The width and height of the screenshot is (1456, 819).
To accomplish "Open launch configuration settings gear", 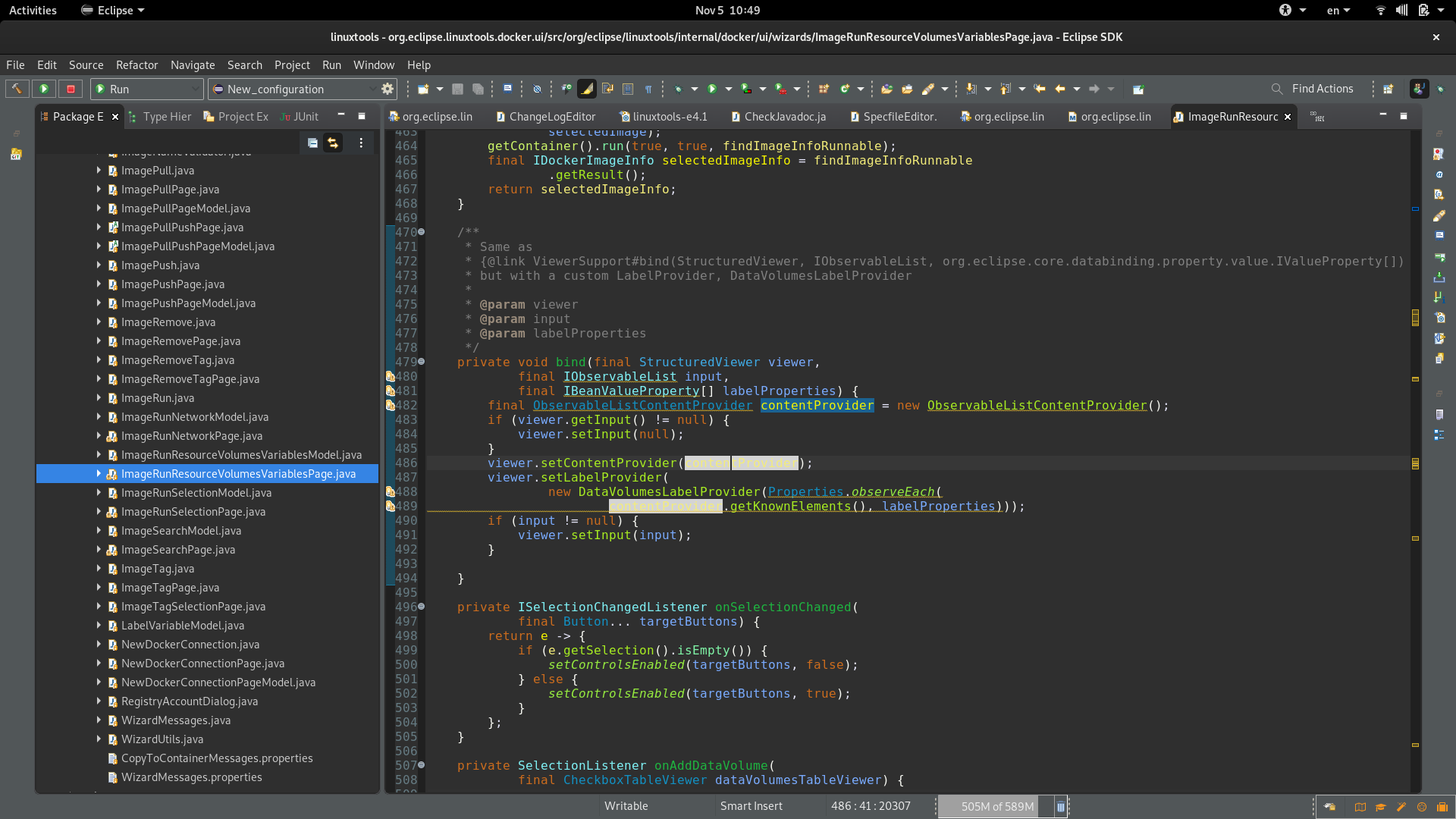I will (x=388, y=89).
